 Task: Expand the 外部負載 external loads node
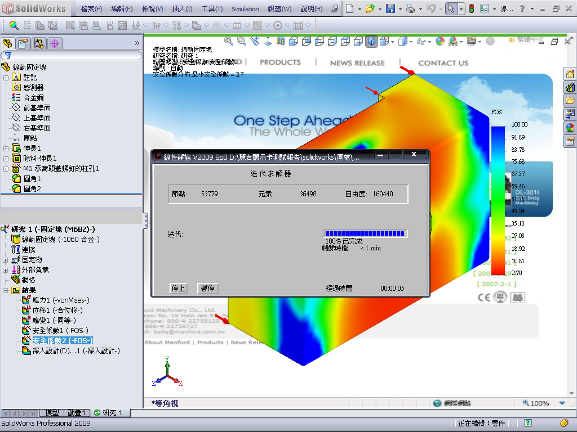tap(6, 270)
